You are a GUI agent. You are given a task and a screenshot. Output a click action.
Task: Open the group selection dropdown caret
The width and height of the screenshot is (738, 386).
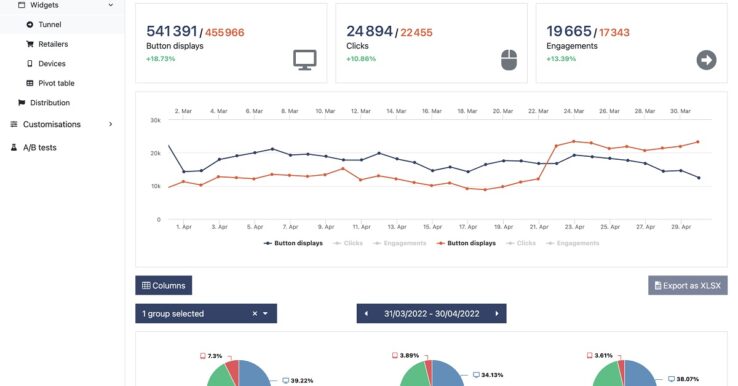[265, 314]
